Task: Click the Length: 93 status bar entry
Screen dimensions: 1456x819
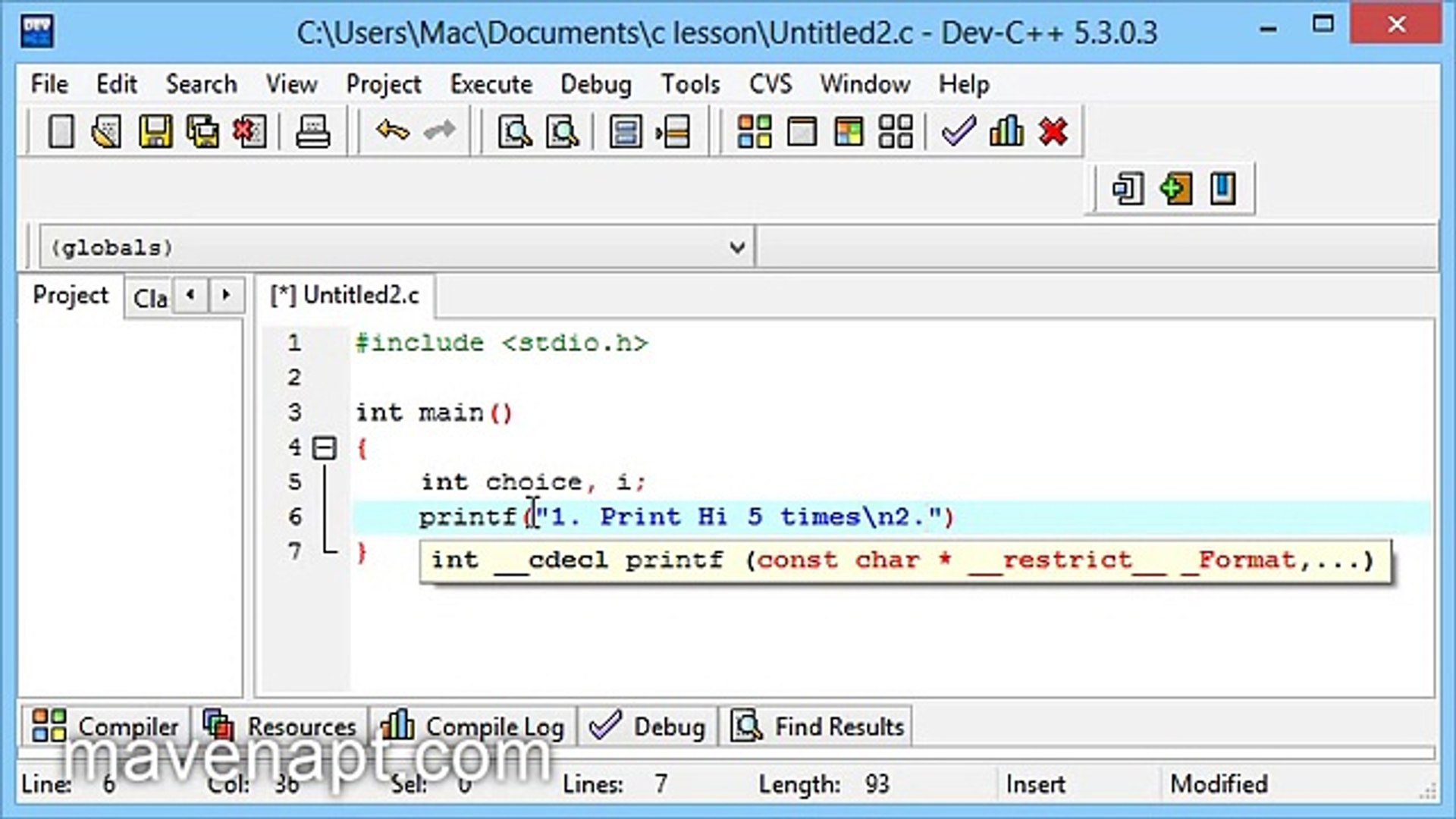Action: coord(824,783)
